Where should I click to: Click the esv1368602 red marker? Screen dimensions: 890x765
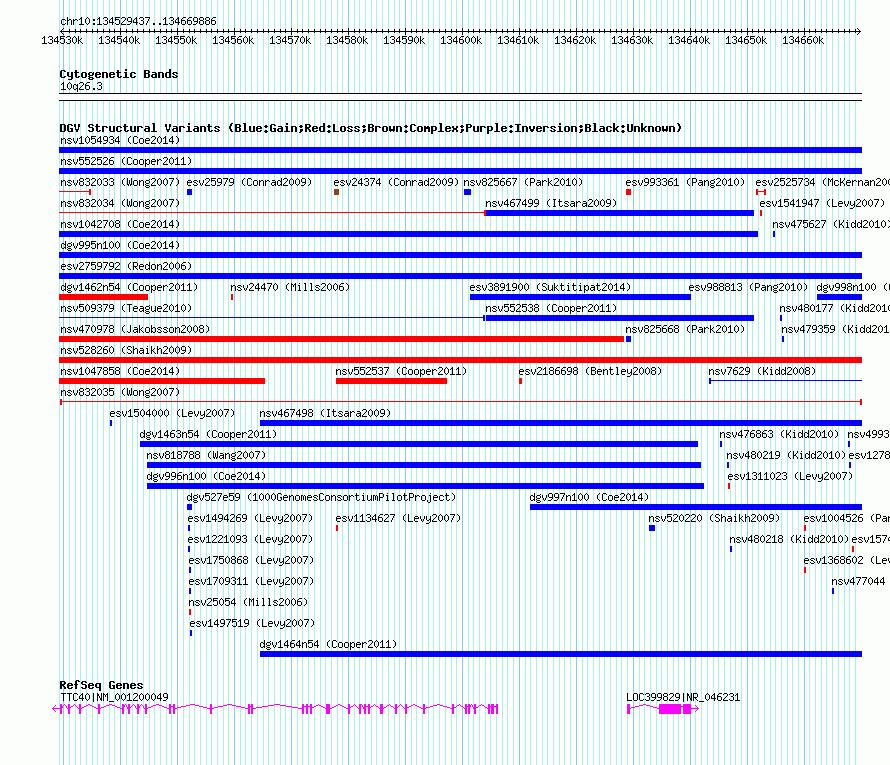coord(805,570)
